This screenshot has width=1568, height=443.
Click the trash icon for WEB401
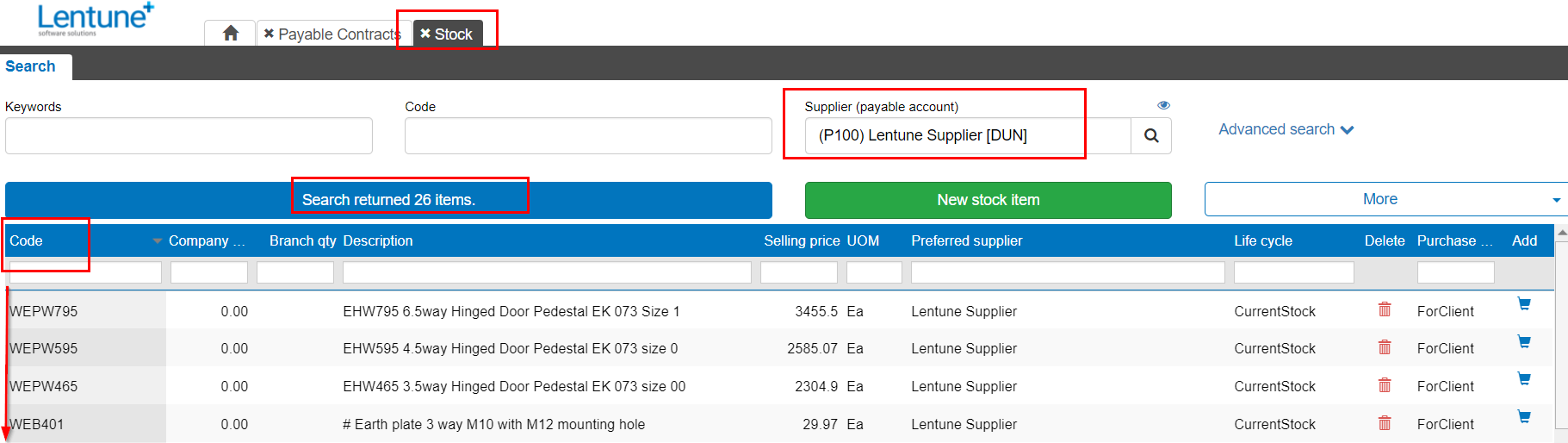[x=1385, y=423]
